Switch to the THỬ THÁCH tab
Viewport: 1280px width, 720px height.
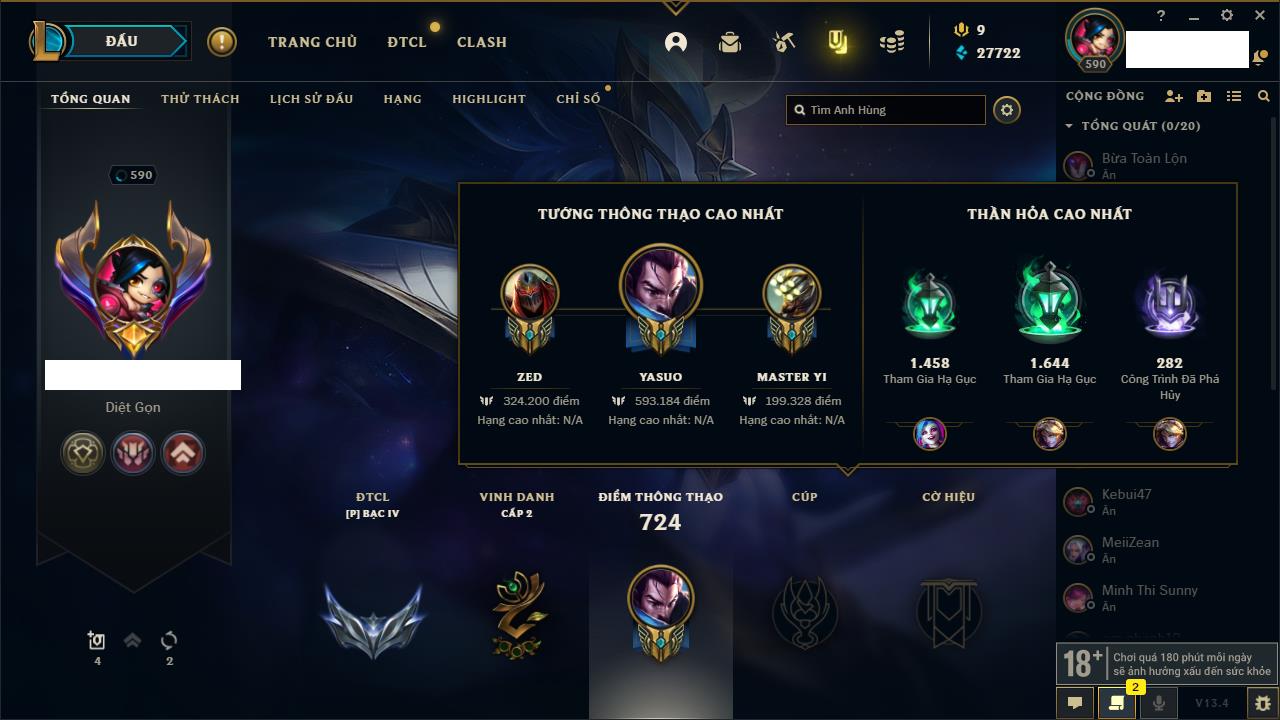click(x=200, y=99)
